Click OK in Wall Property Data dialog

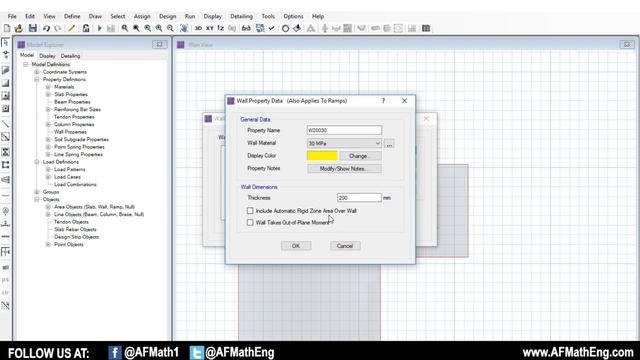(296, 246)
